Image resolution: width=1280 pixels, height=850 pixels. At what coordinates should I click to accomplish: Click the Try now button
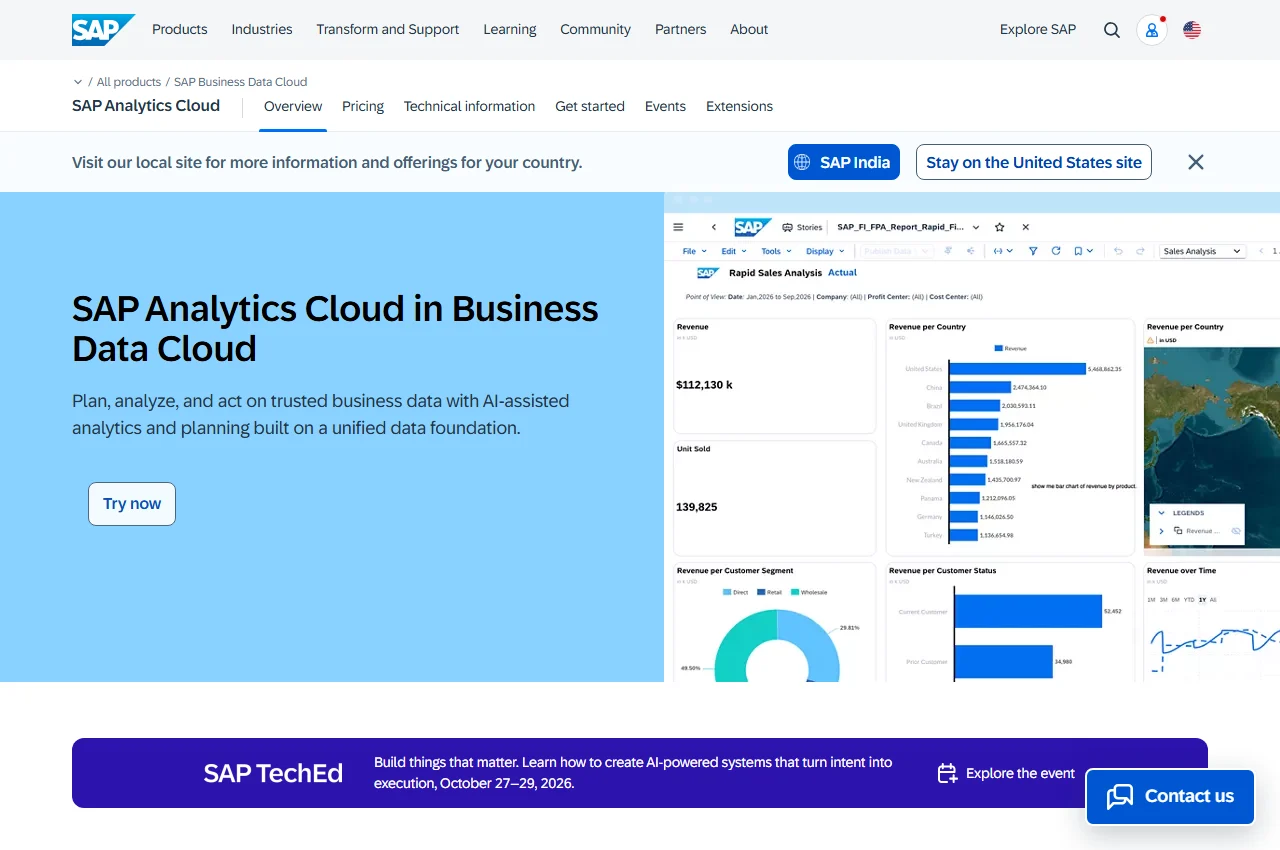(x=132, y=504)
